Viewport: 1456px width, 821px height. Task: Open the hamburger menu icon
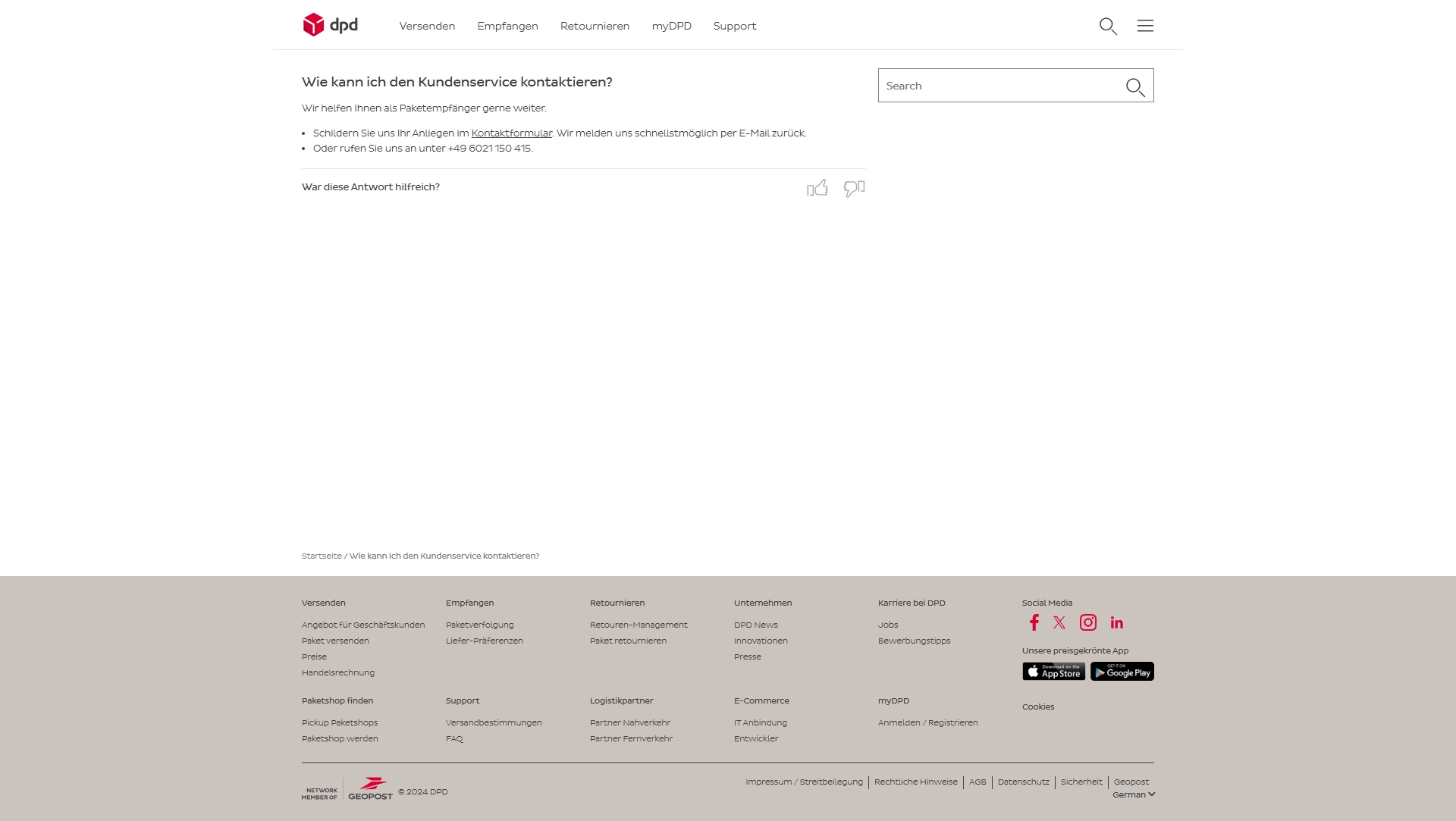1145,26
